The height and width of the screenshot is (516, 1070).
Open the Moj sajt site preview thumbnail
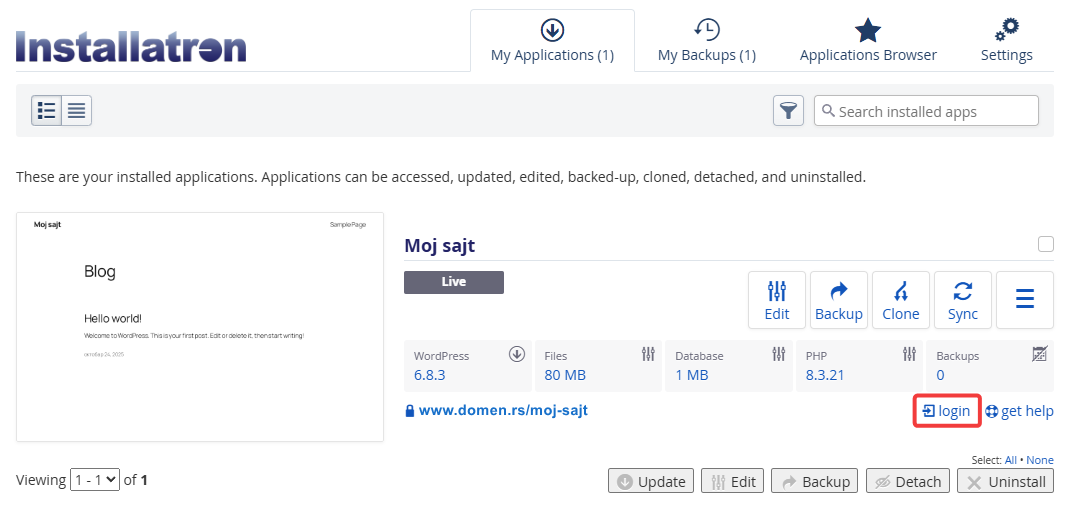click(200, 327)
